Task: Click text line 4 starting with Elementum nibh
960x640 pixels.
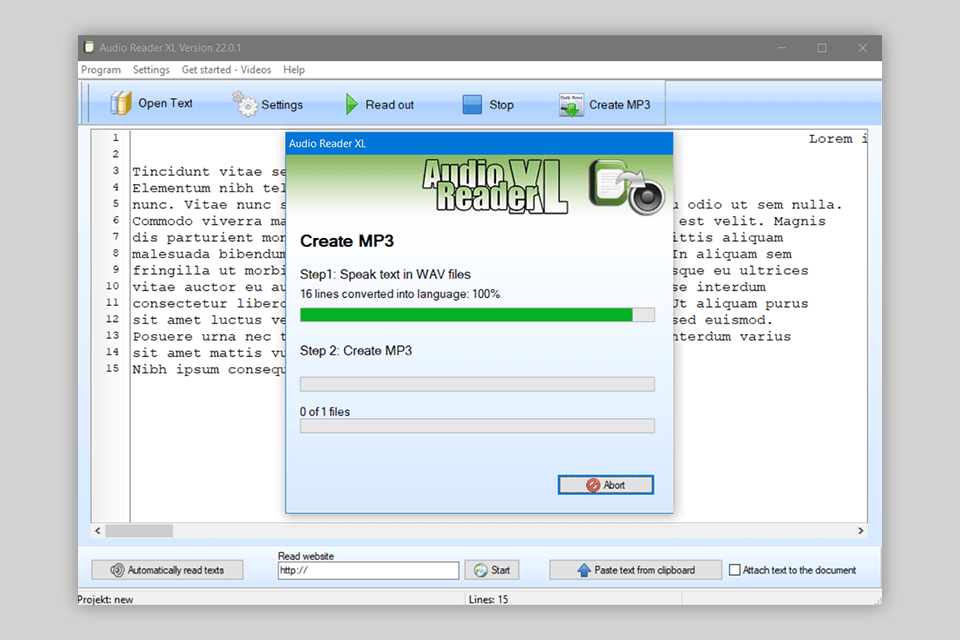Action: 209,188
